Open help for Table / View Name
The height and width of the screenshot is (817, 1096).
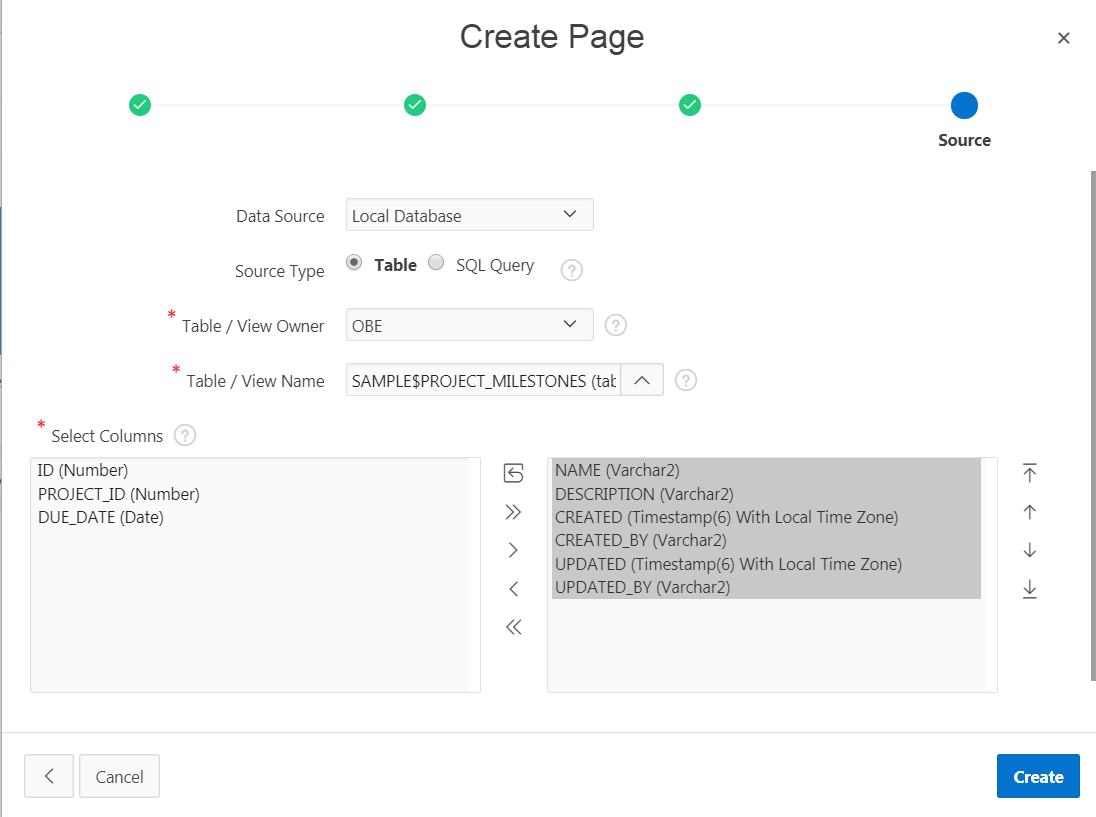click(x=686, y=380)
